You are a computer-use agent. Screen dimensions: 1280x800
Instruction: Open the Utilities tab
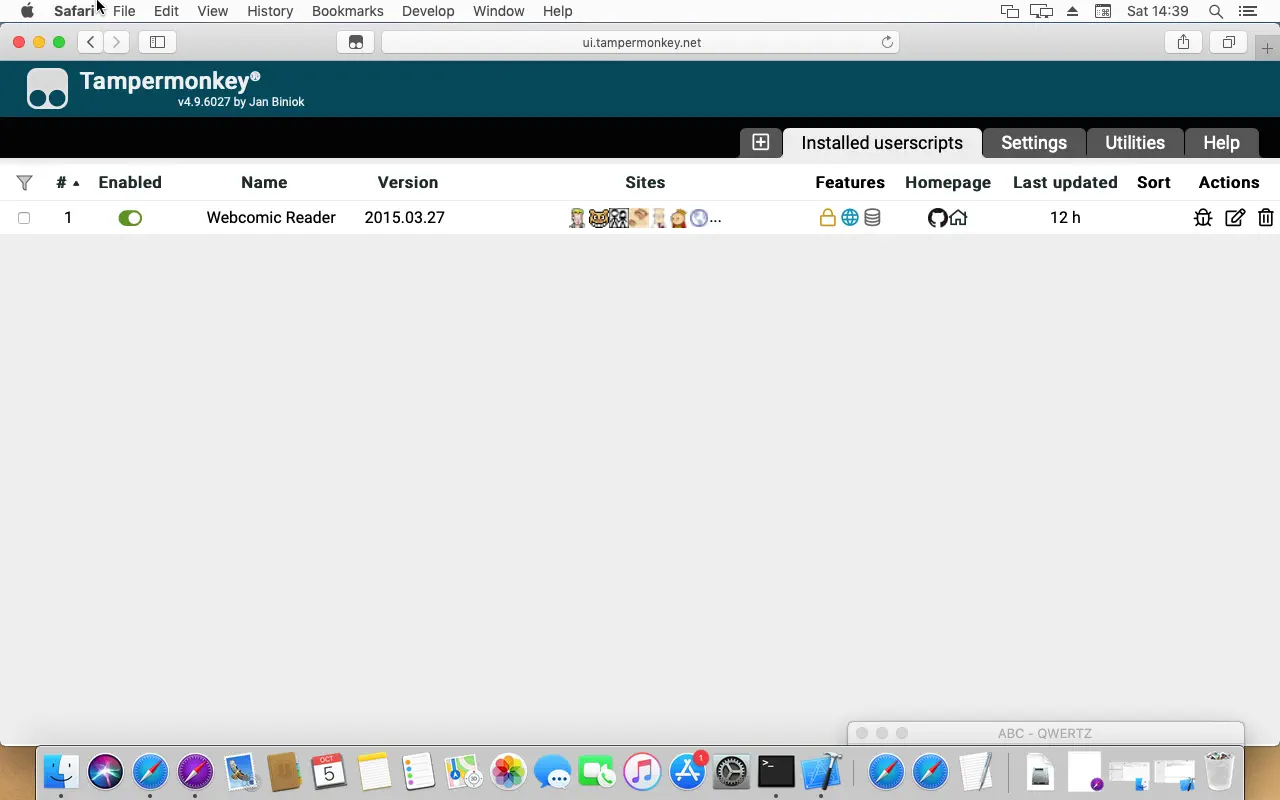coord(1134,143)
